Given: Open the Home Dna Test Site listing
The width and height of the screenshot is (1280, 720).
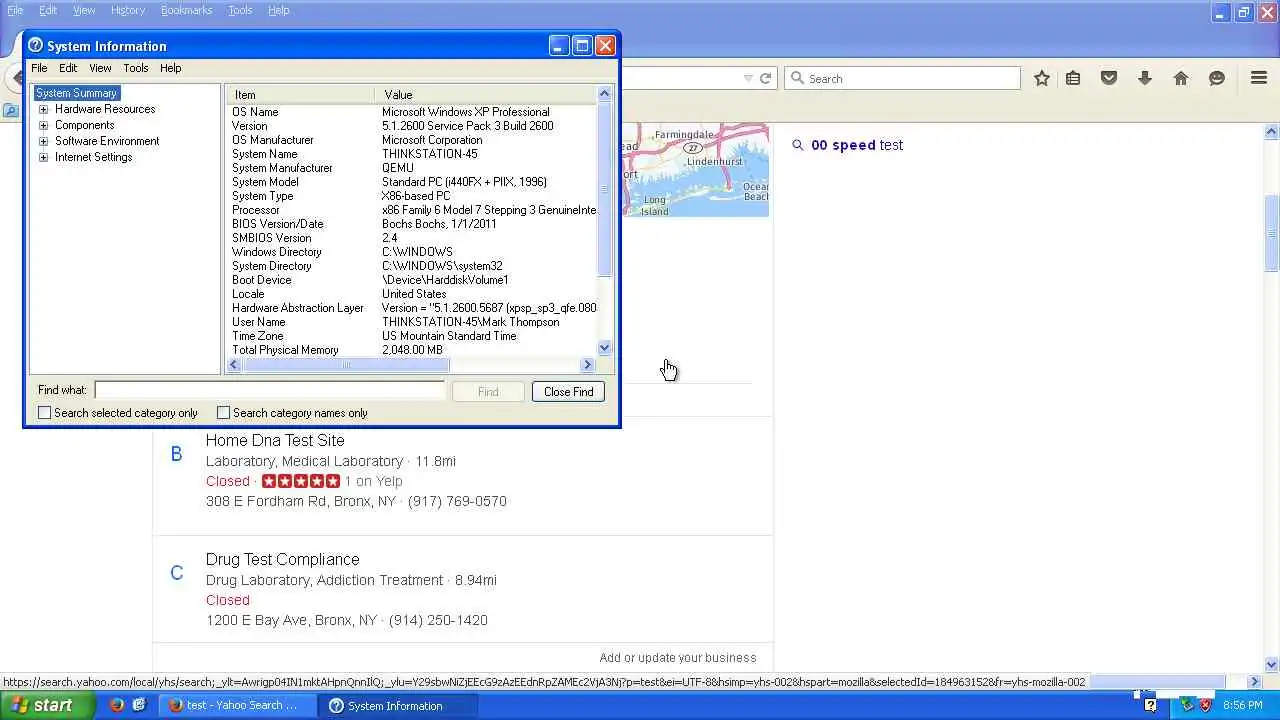Looking at the screenshot, I should pos(275,440).
